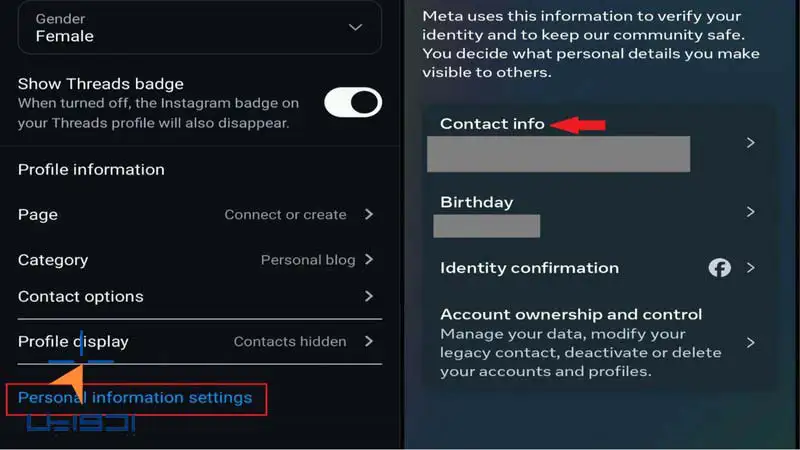Image resolution: width=800 pixels, height=450 pixels.
Task: Click the chevron next to Page
Action: [369, 214]
